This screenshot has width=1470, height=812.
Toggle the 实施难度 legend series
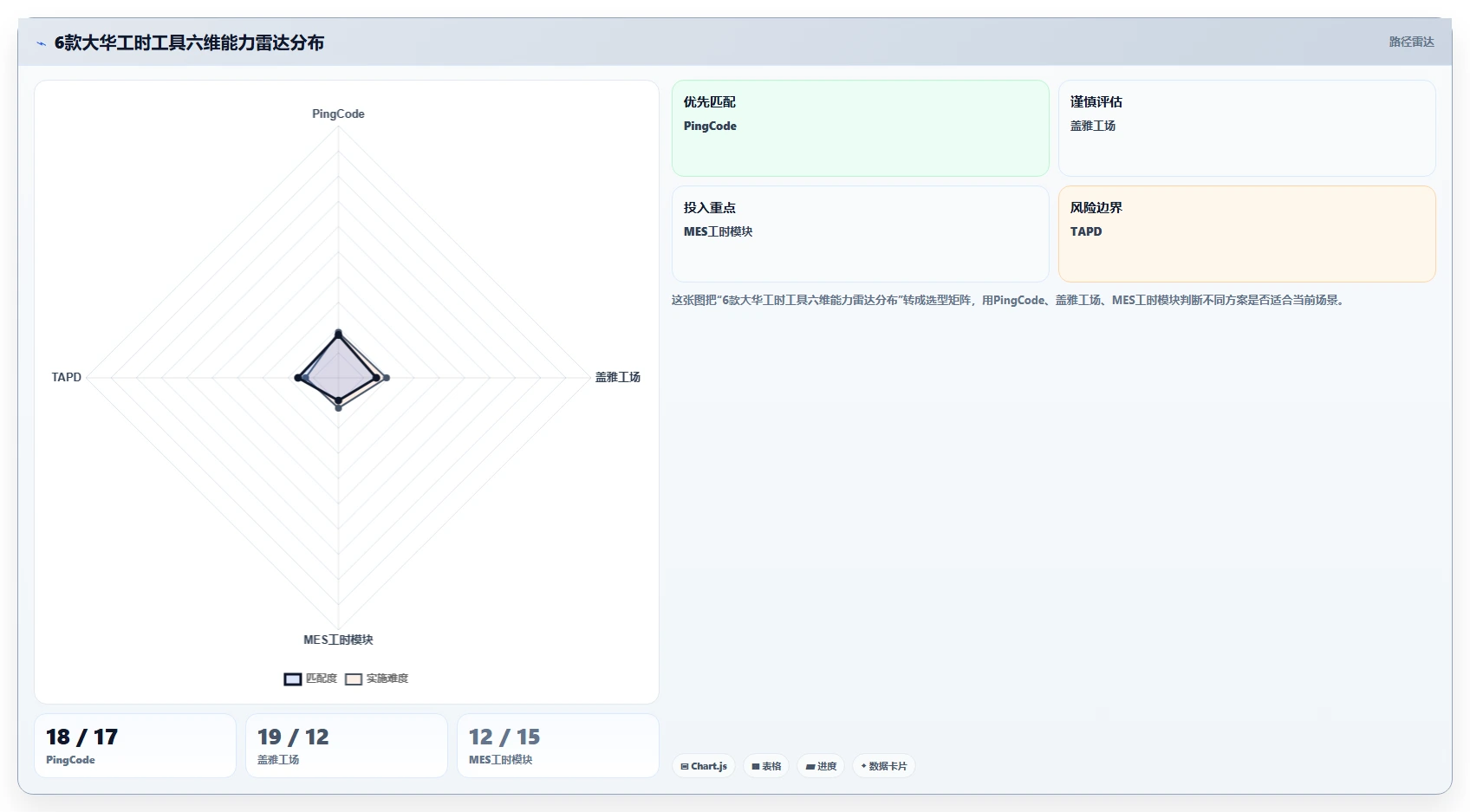pyautogui.click(x=376, y=679)
